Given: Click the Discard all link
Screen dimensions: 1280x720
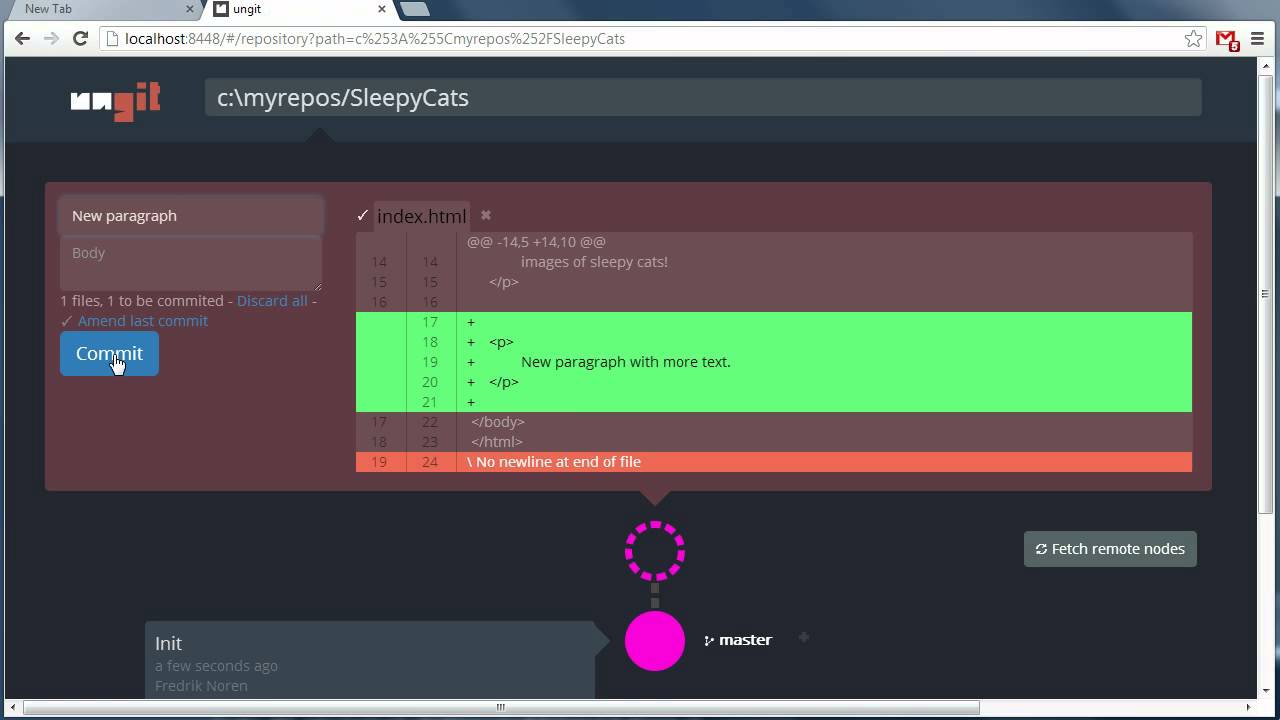Looking at the screenshot, I should coord(272,301).
